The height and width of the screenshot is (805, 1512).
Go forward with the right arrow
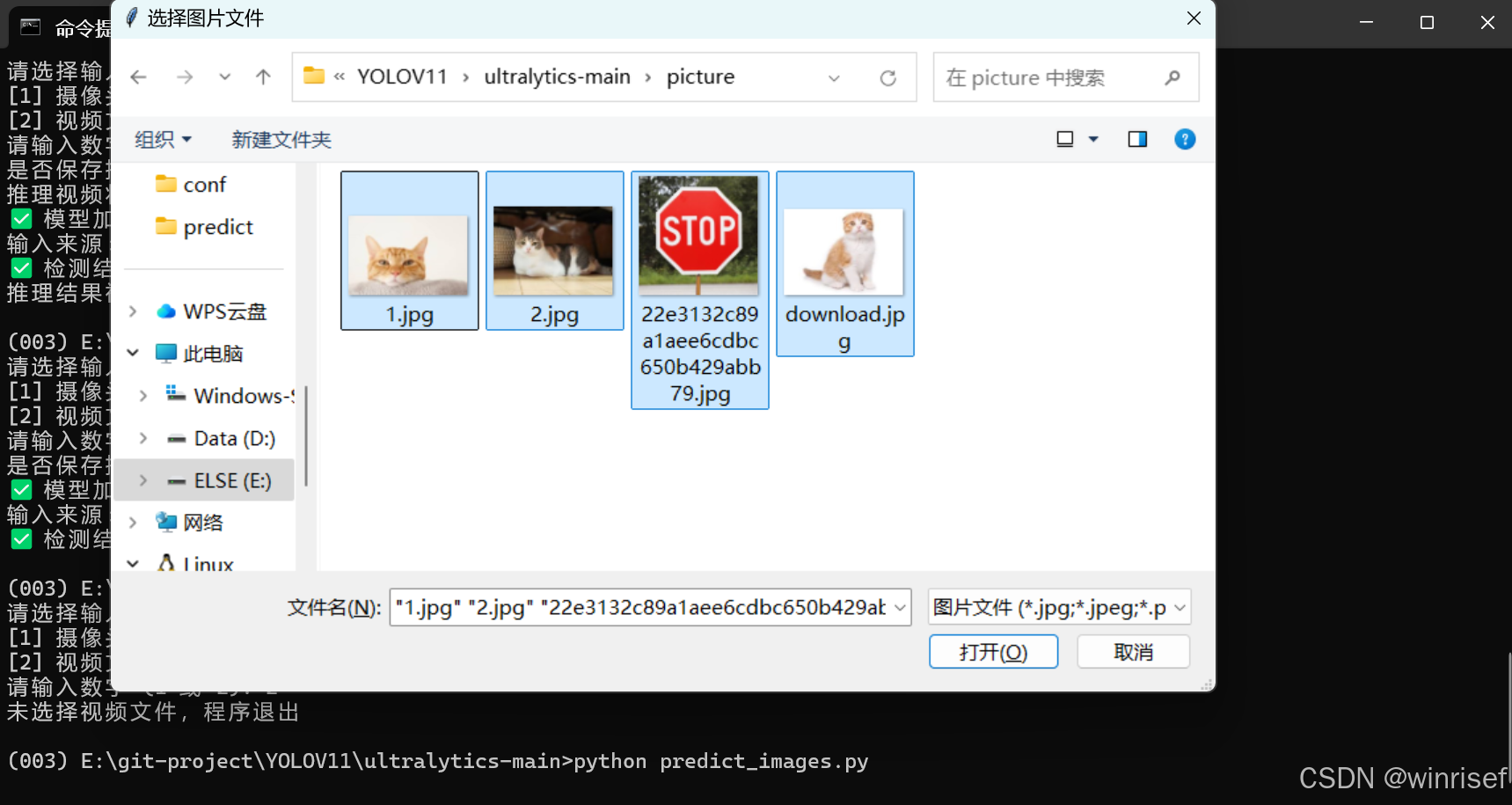[185, 77]
